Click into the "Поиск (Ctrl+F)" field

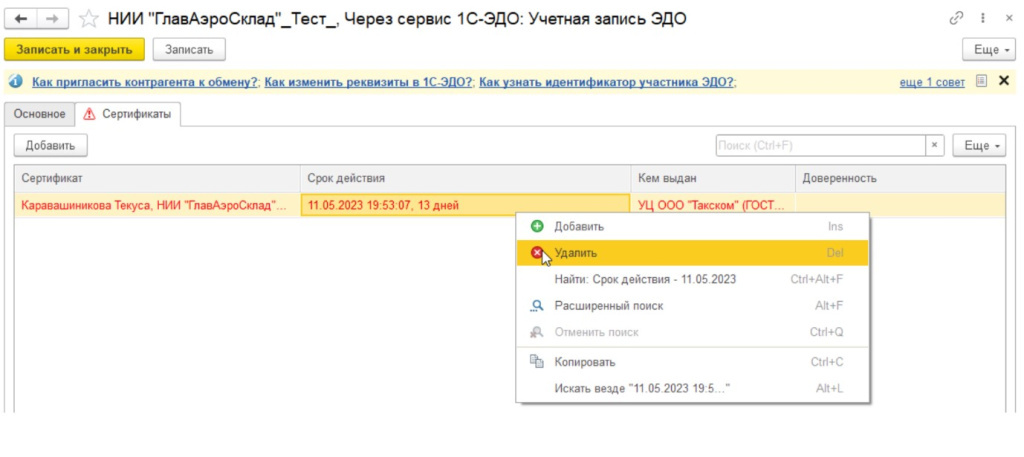point(820,145)
